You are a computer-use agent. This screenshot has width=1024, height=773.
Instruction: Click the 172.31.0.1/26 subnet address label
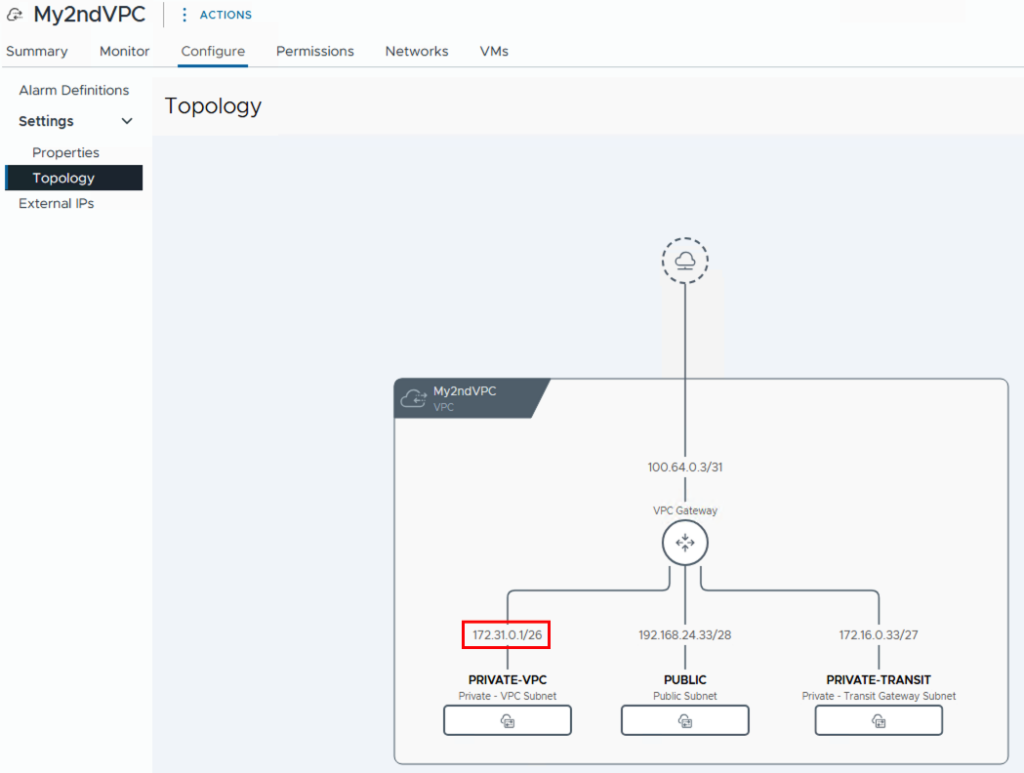[508, 634]
